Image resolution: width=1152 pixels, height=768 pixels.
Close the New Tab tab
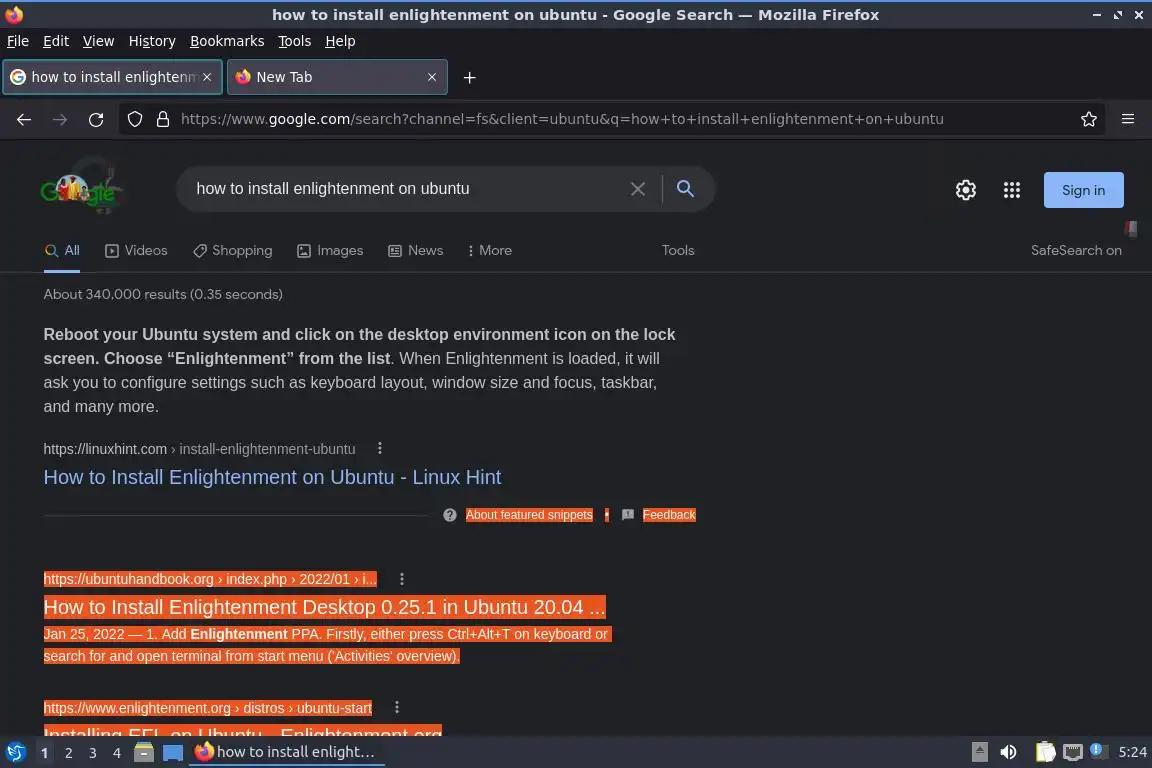(432, 77)
